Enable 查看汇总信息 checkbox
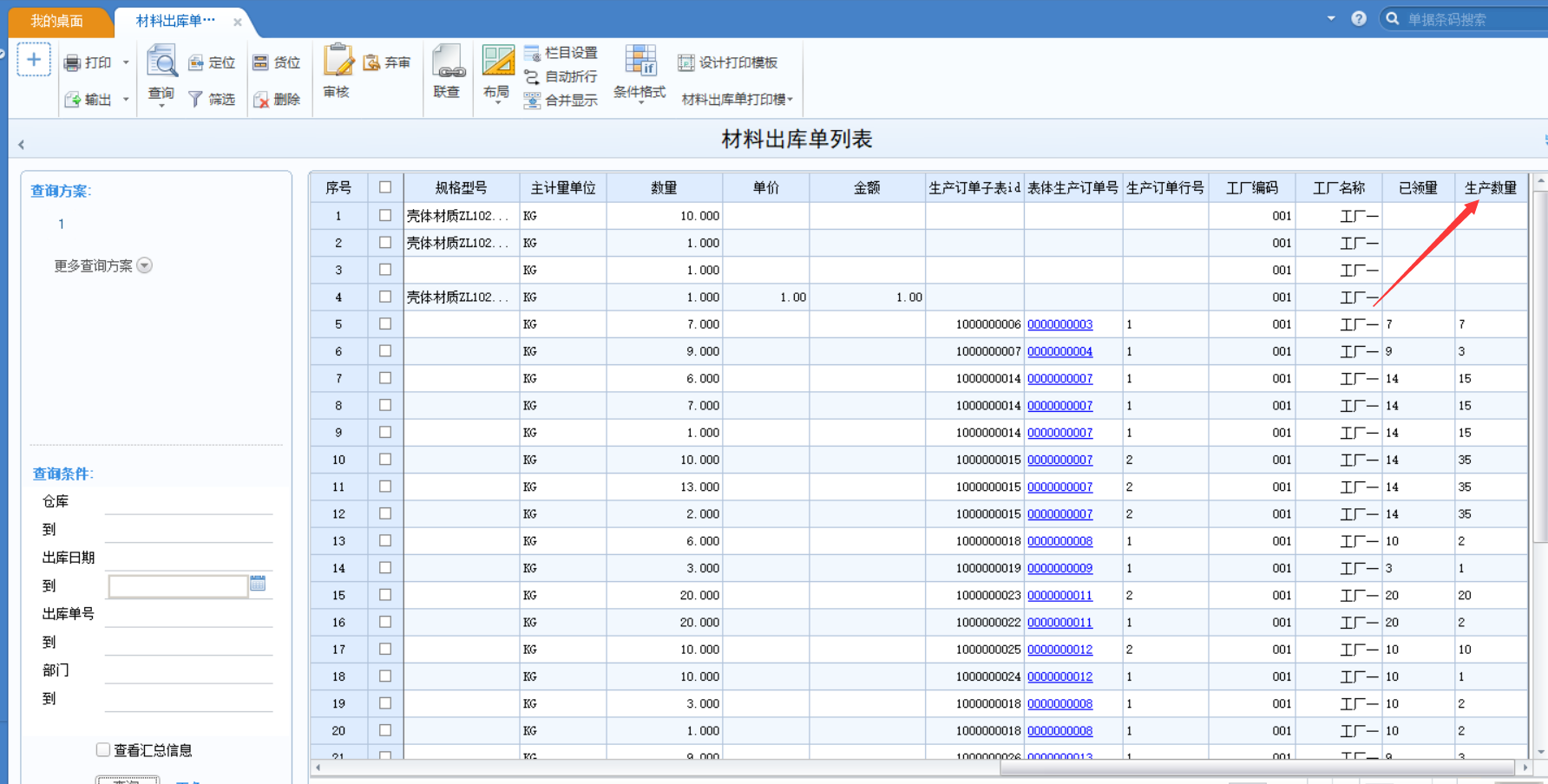The image size is (1548, 784). [x=103, y=749]
